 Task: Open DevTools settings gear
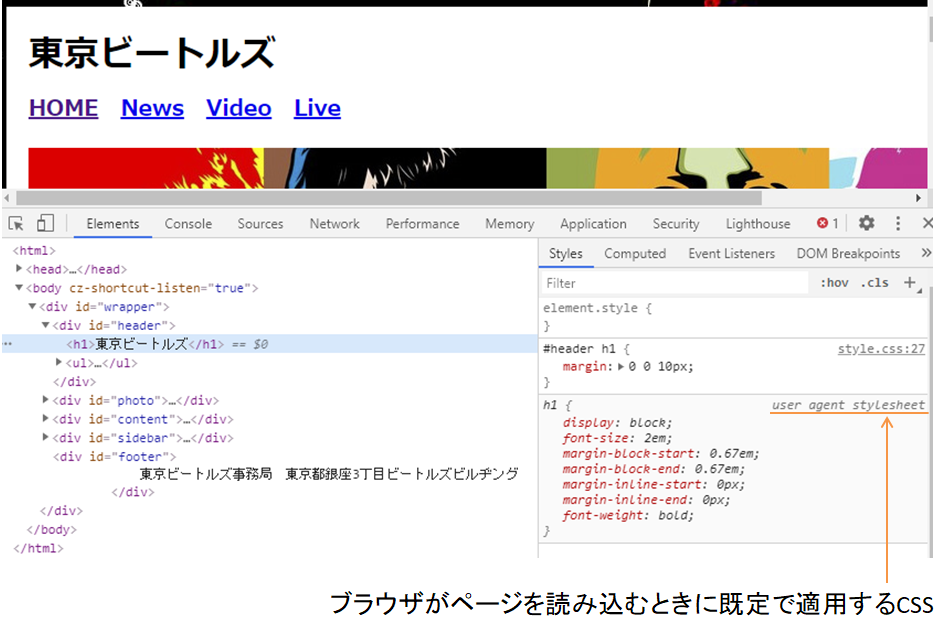click(x=866, y=224)
